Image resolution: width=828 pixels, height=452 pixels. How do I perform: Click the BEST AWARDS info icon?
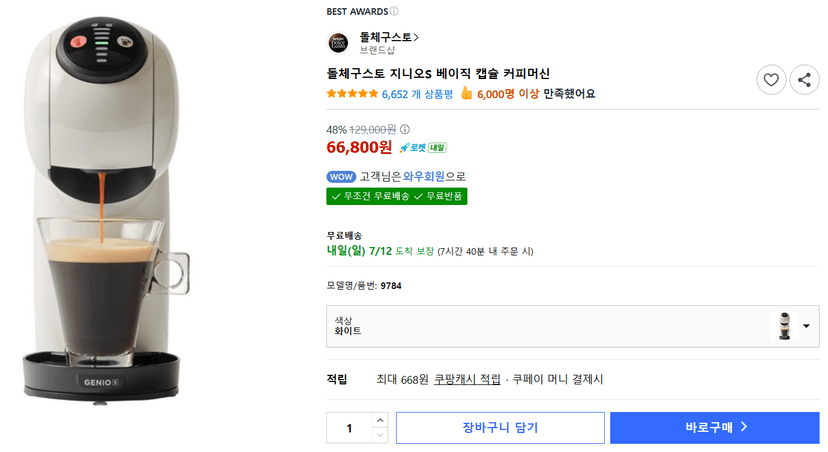(x=394, y=11)
